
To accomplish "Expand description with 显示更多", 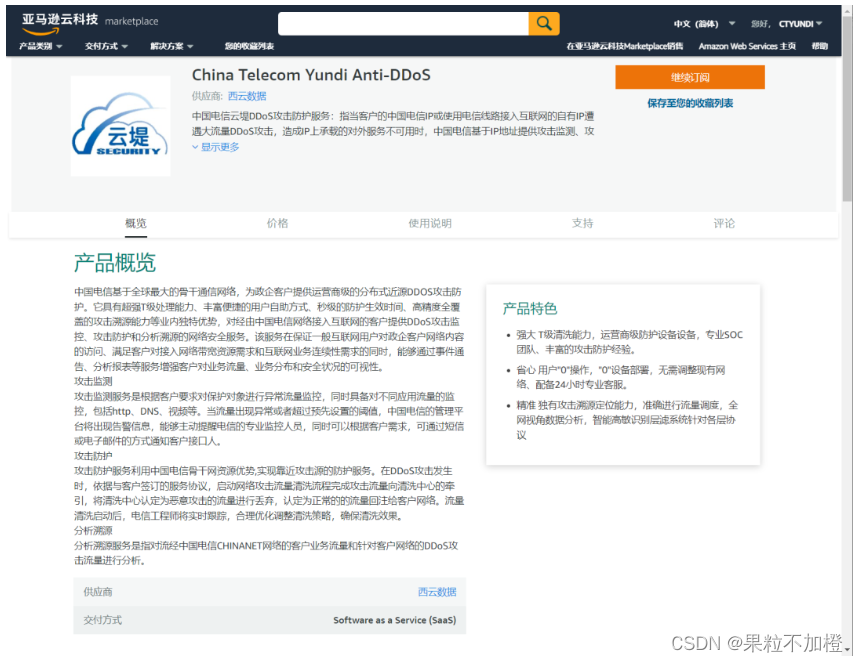I will pos(216,147).
